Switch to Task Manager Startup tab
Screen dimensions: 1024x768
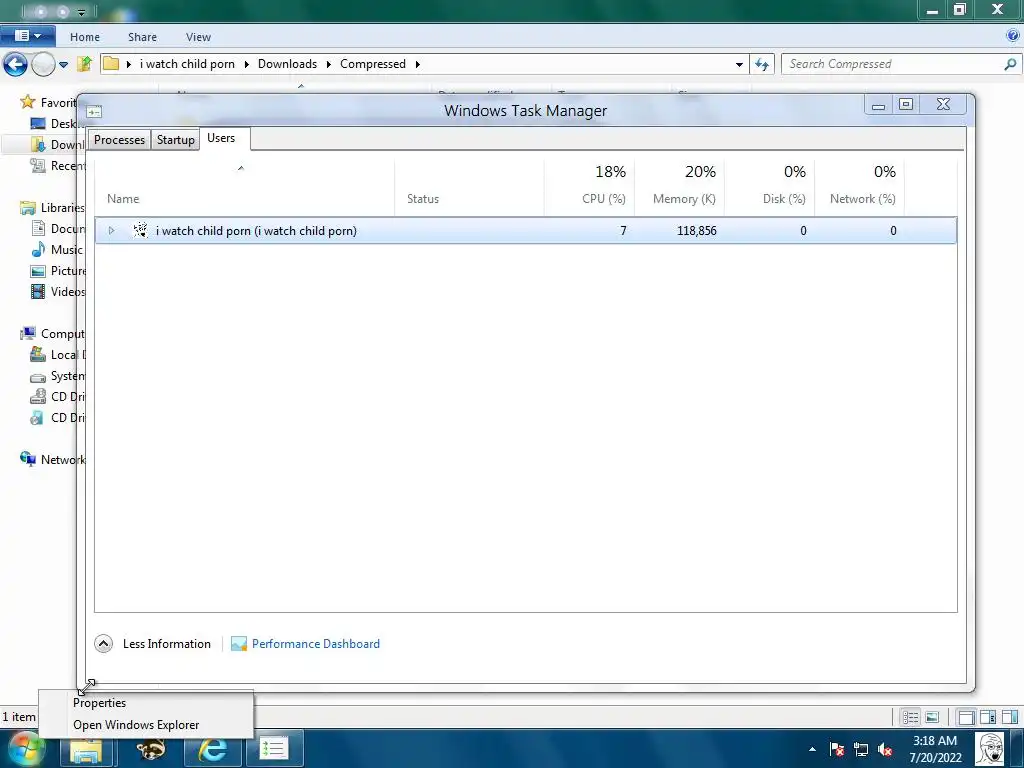175,140
